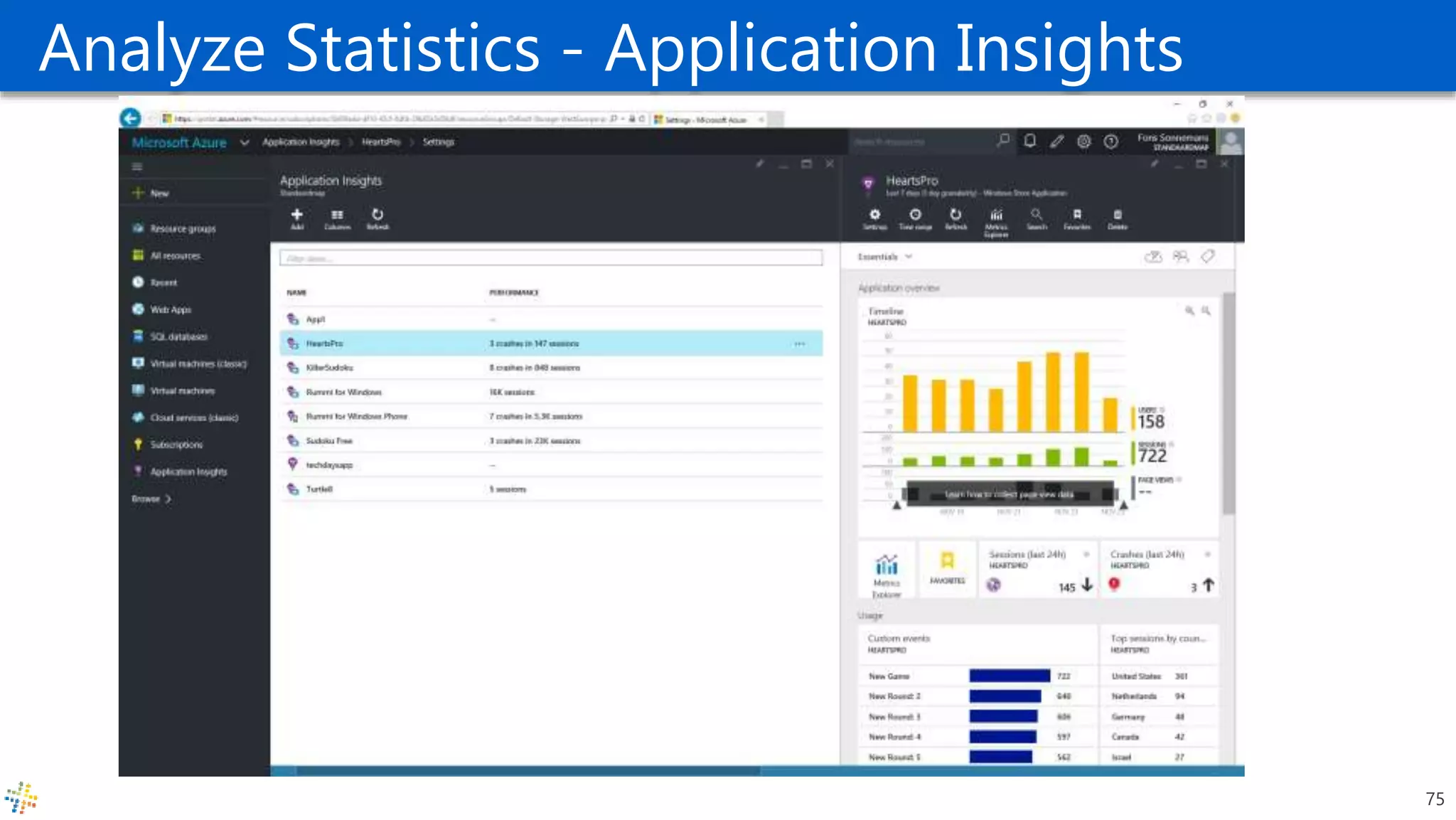Click Add in Application Insights blade
The height and width of the screenshot is (820, 1456).
pos(297,219)
